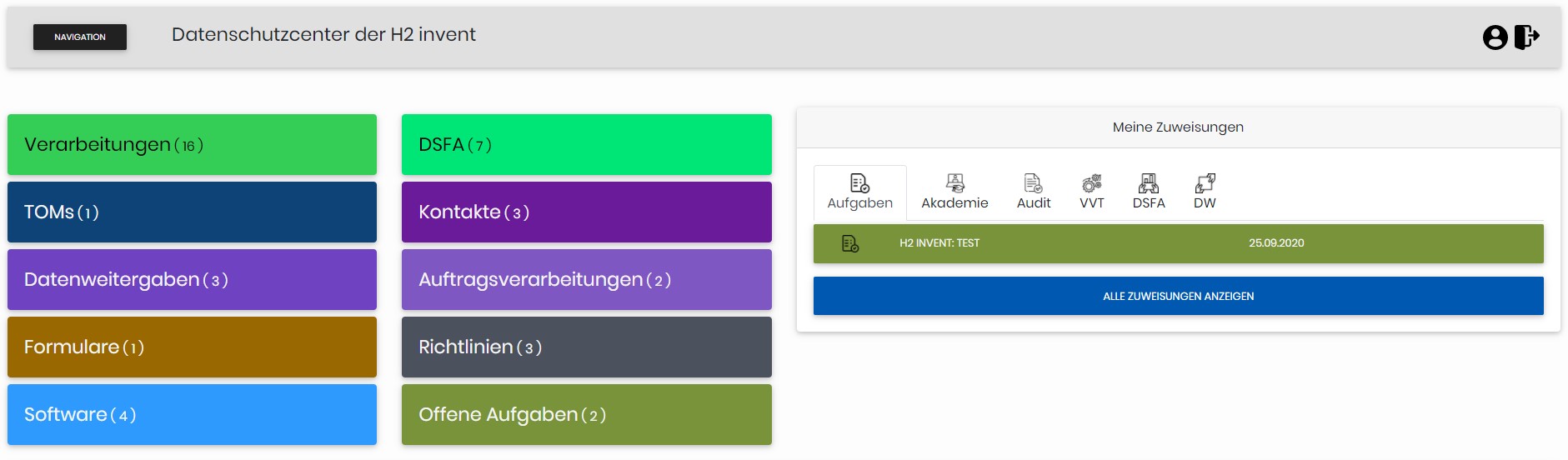Open the Formulare (1) tile
Image resolution: width=1568 pixels, height=460 pixels.
point(192,347)
